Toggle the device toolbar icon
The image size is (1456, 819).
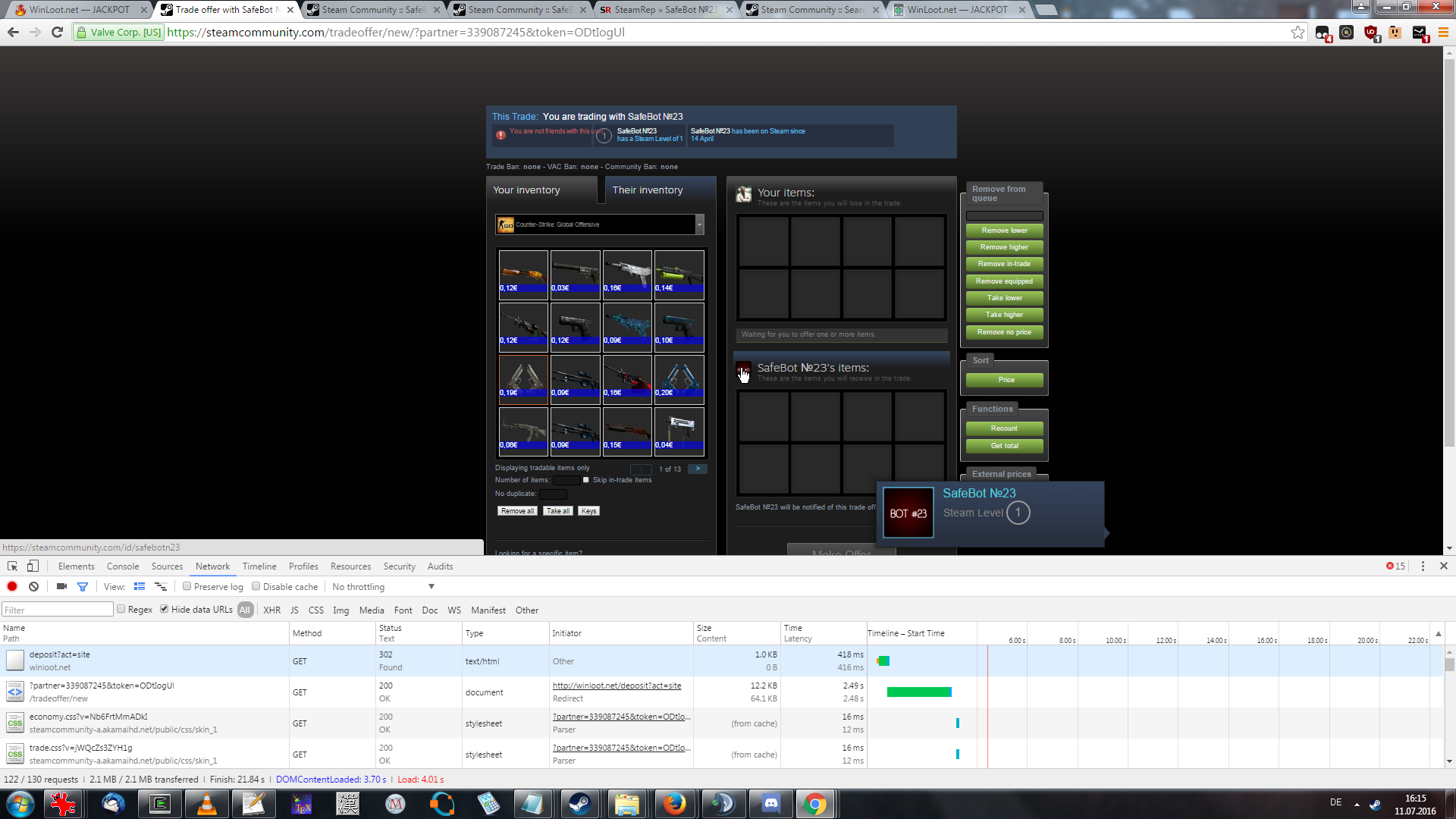point(33,566)
